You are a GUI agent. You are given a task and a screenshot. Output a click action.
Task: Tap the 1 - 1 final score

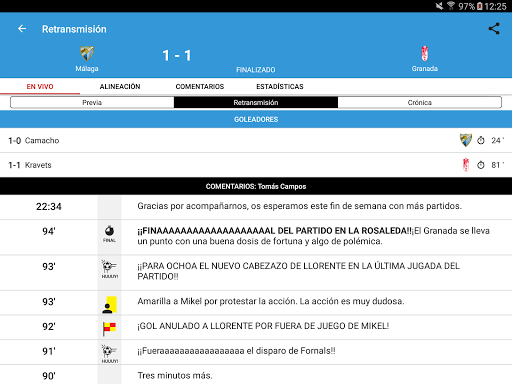177,55
